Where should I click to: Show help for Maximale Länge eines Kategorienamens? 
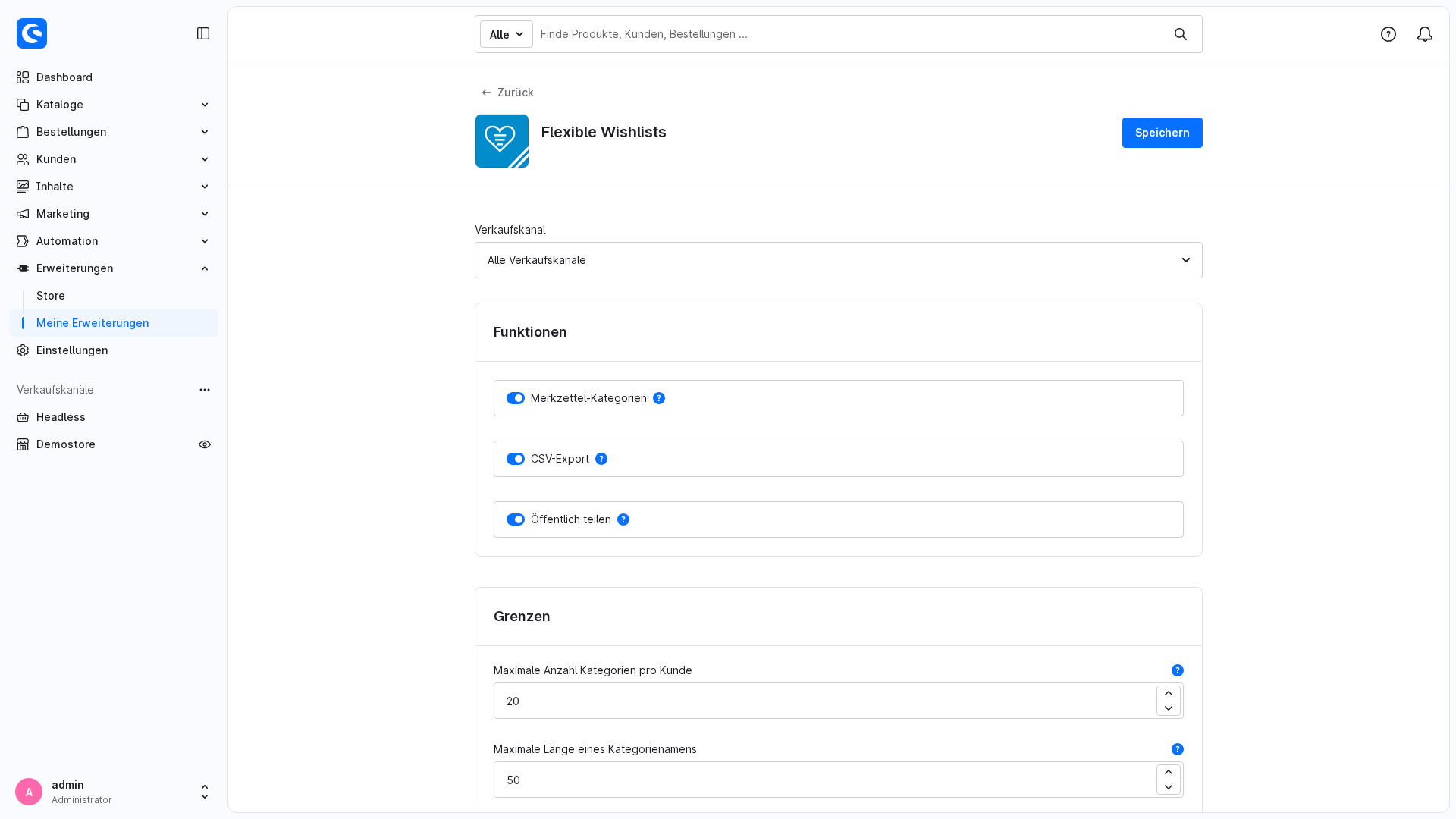1178,749
